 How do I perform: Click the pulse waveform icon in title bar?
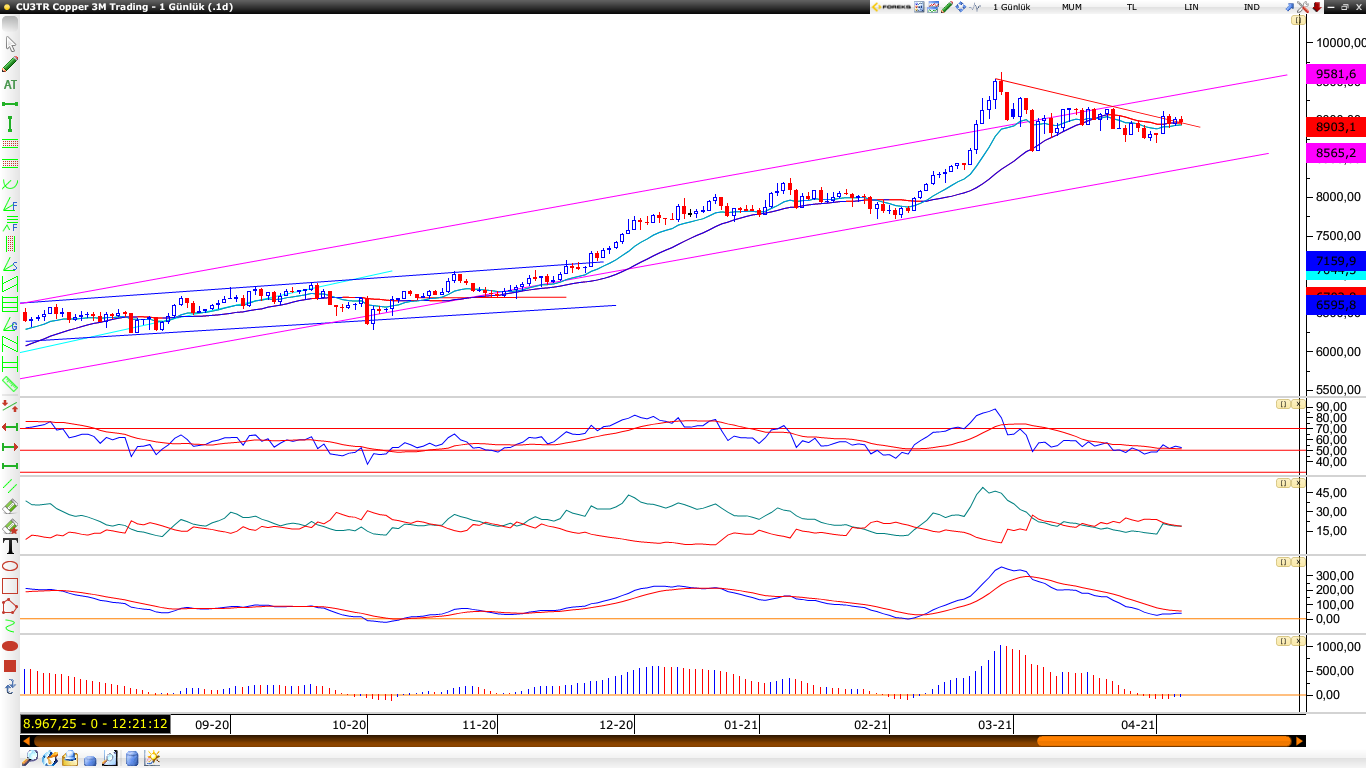[975, 7]
